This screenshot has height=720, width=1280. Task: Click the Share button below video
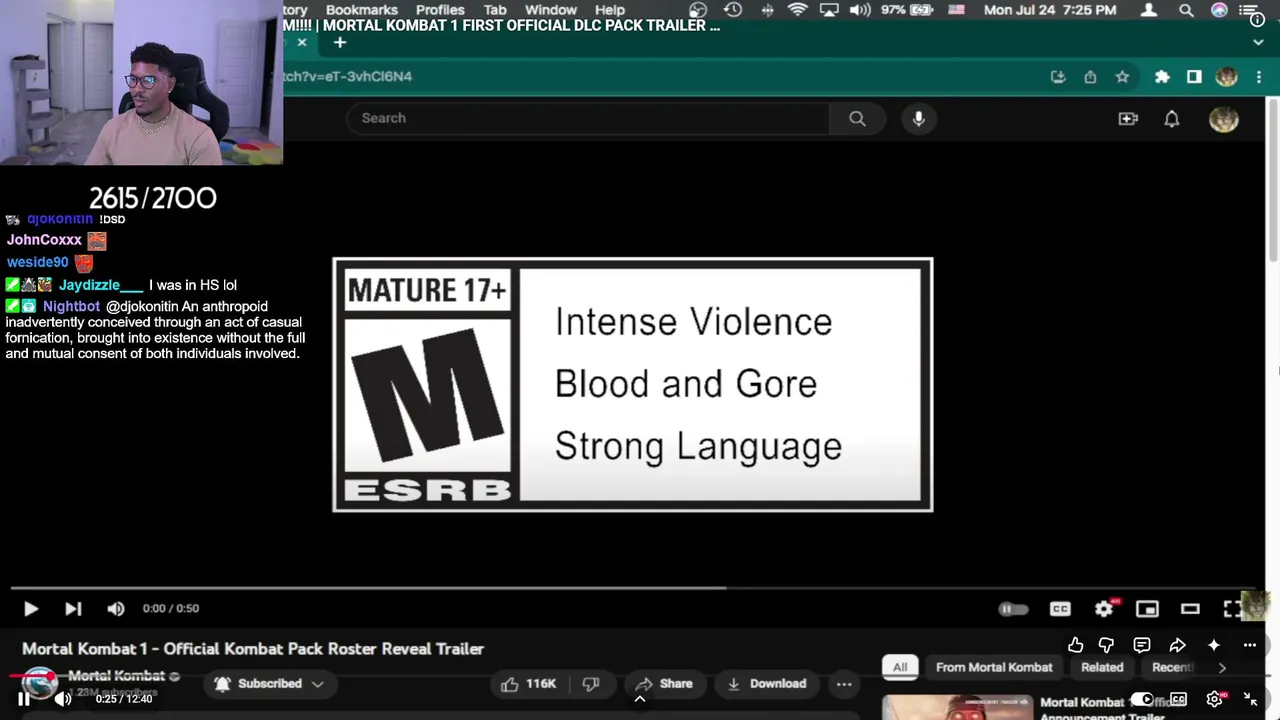(x=664, y=684)
